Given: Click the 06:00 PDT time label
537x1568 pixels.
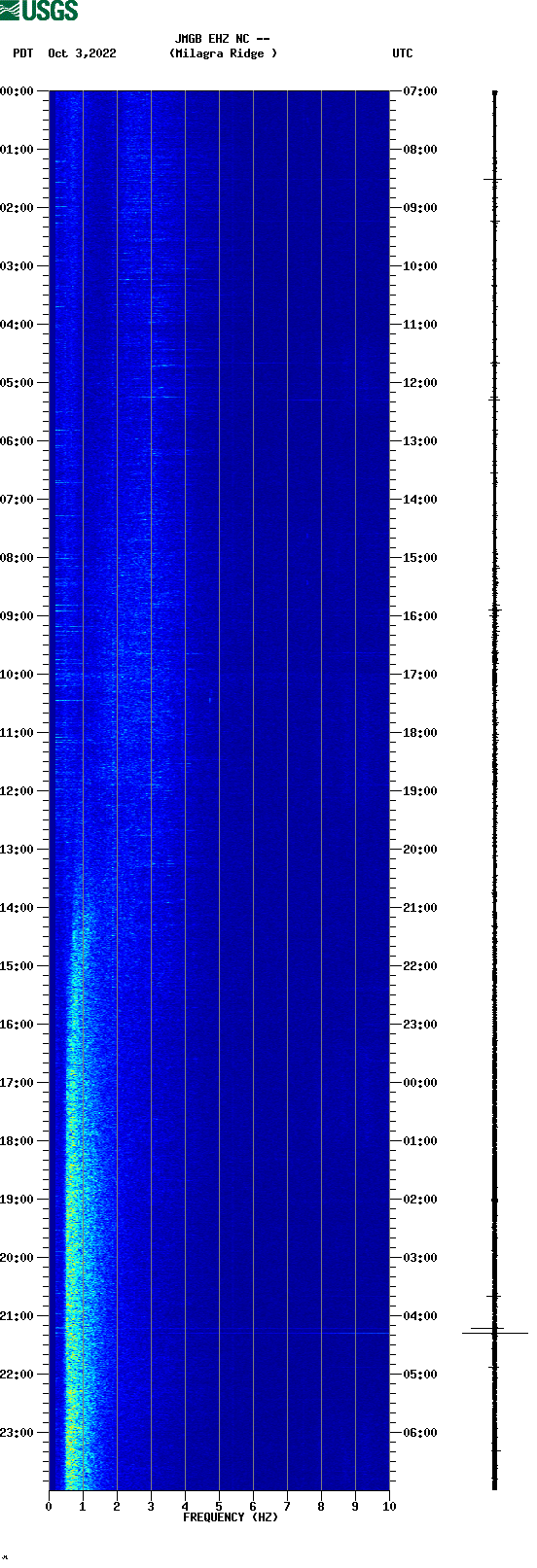Looking at the screenshot, I should pyautogui.click(x=17, y=441).
